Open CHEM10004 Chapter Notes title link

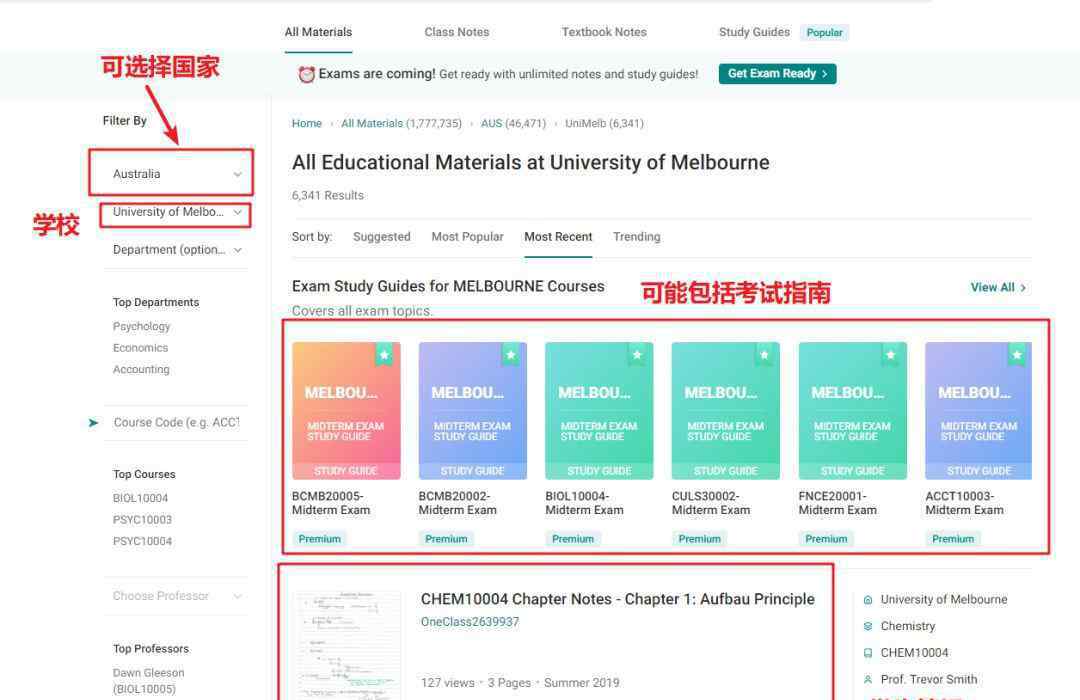(x=618, y=599)
